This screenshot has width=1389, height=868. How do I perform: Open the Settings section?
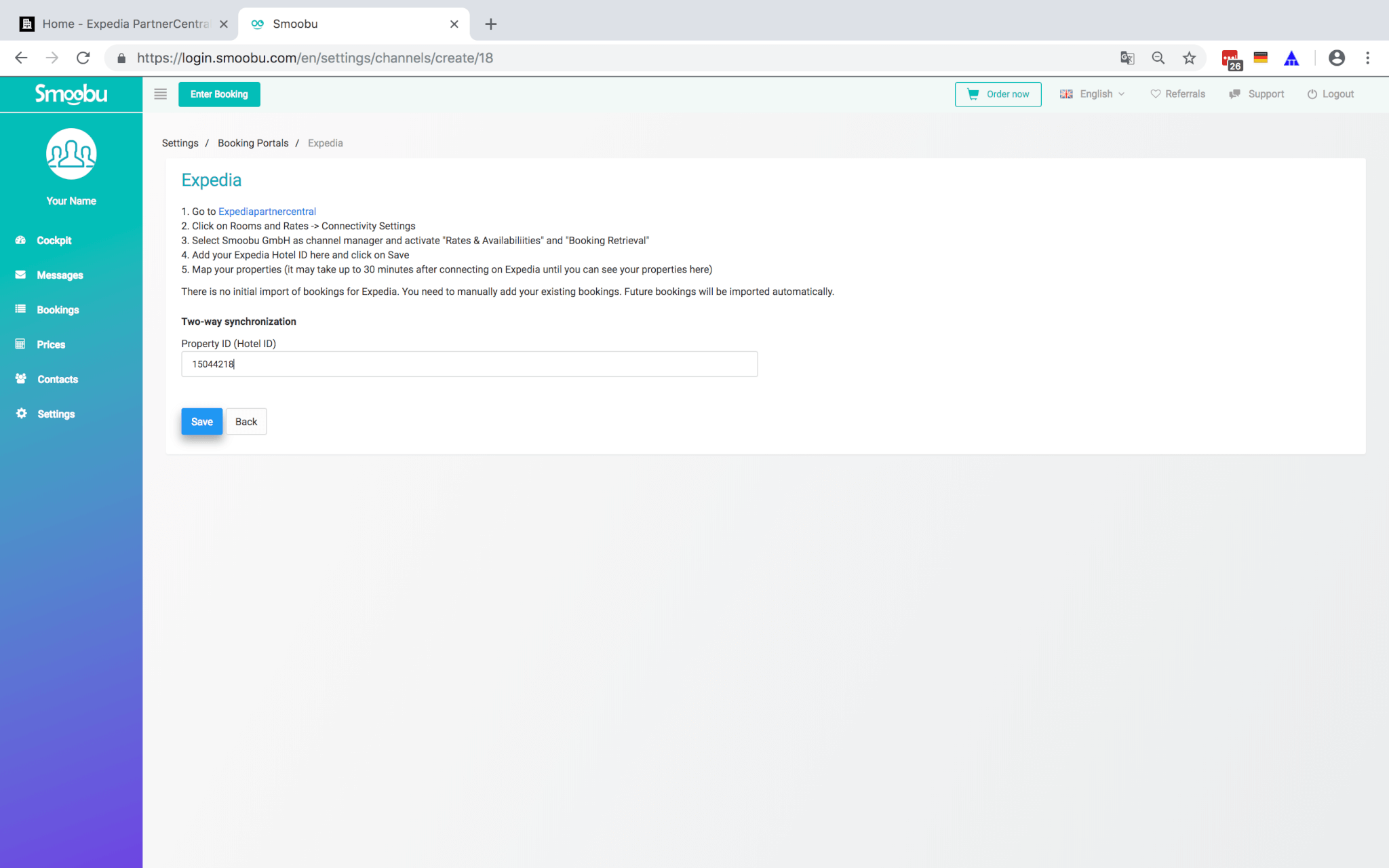56,413
